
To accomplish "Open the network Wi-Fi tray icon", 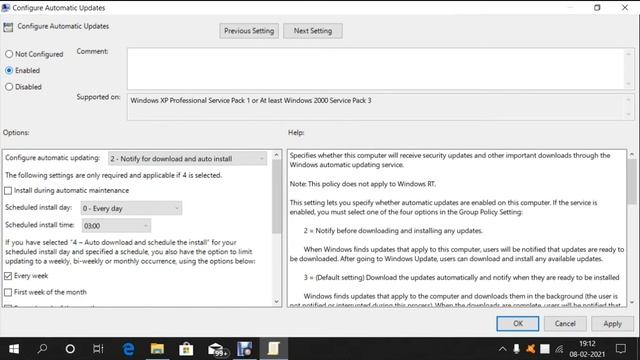I will [559, 349].
